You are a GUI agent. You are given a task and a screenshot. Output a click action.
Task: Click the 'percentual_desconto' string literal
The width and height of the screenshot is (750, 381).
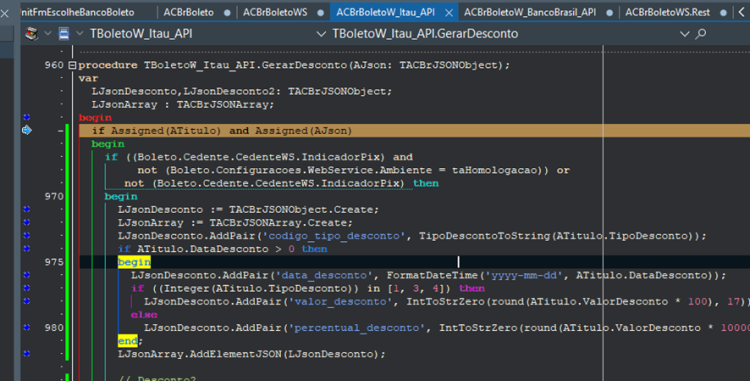(356, 327)
